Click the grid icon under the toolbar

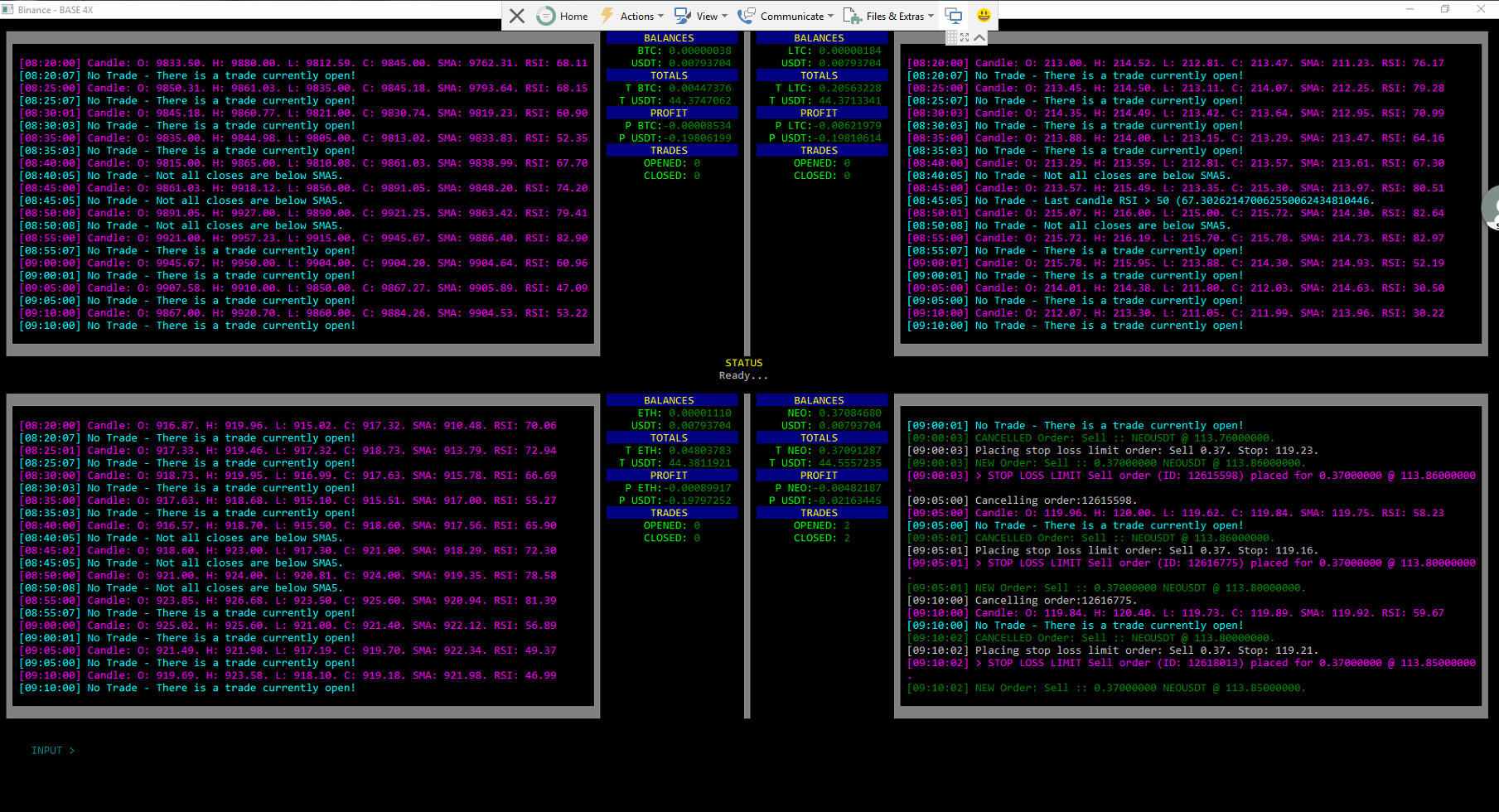click(x=951, y=37)
